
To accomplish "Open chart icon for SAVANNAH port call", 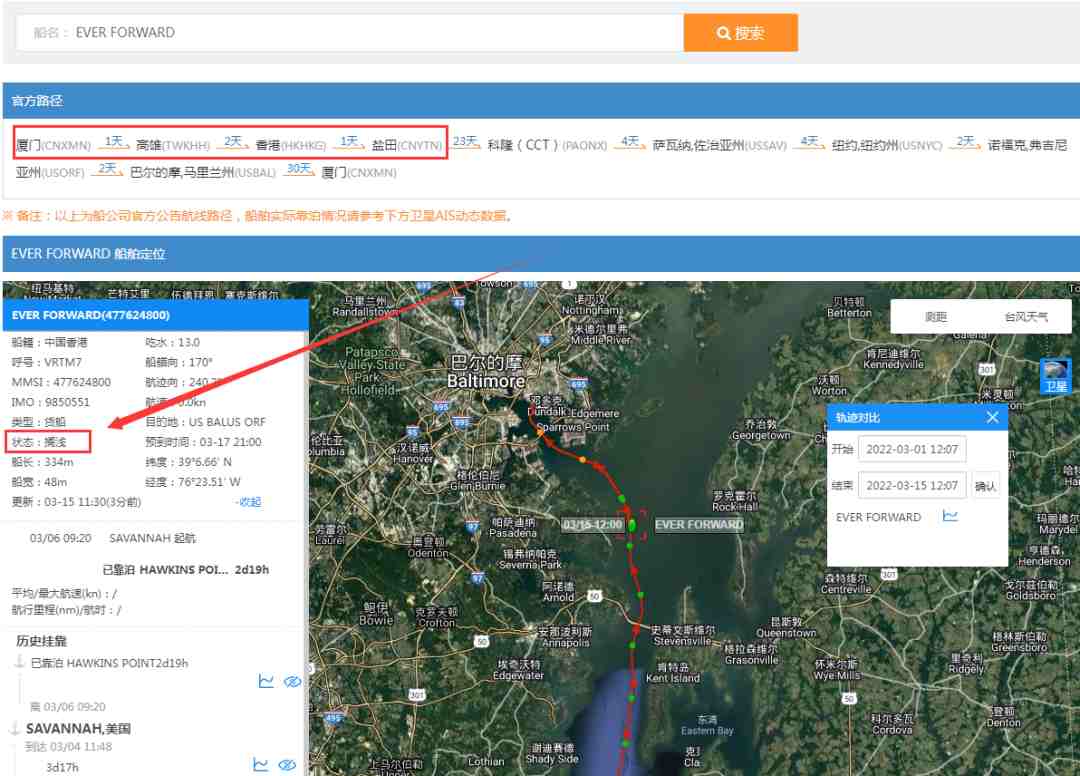I will [260, 764].
